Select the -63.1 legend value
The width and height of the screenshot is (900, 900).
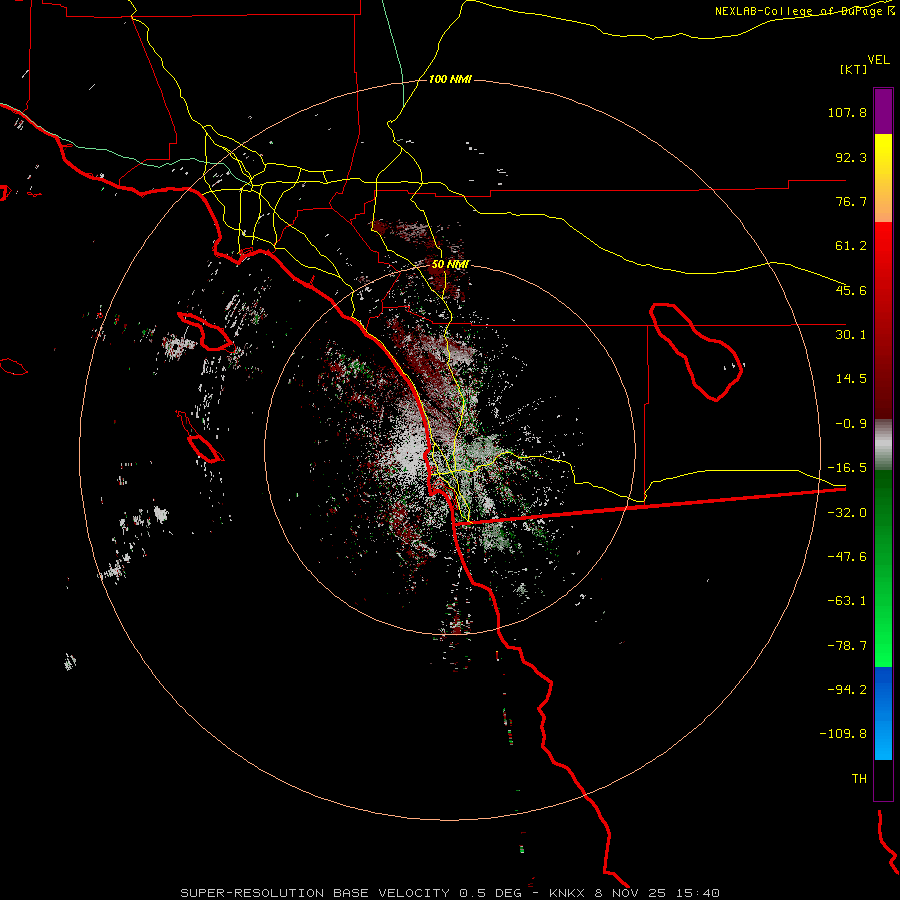[x=847, y=601]
